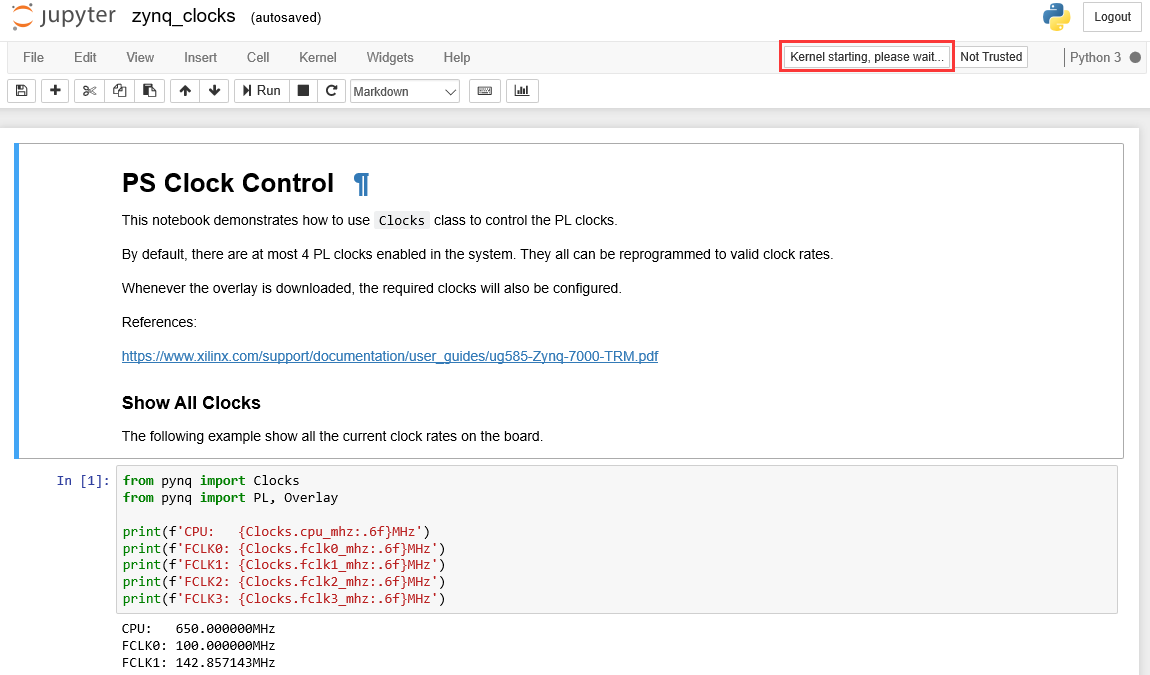Viewport: 1150px width, 675px height.
Task: Open the Cell menu
Action: coord(257,57)
